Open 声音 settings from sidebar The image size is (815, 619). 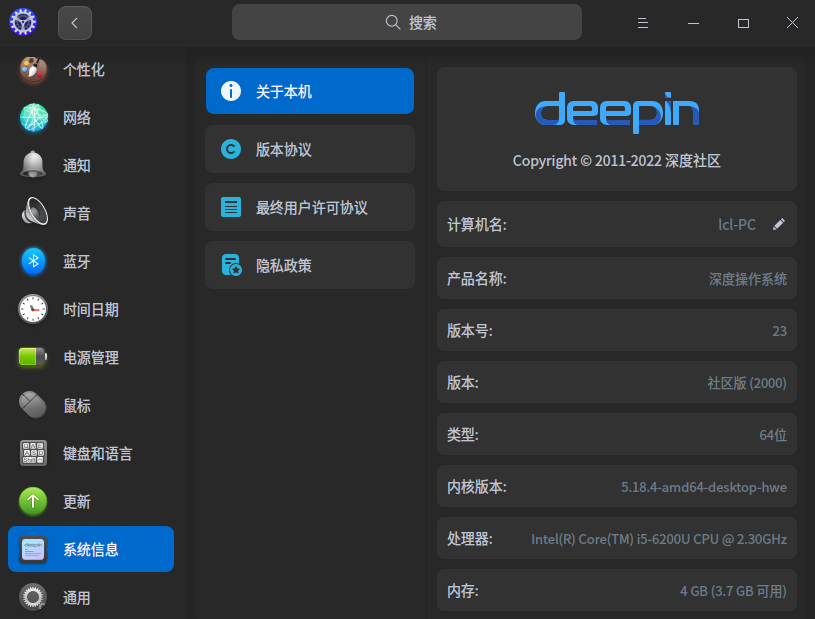pos(33,213)
